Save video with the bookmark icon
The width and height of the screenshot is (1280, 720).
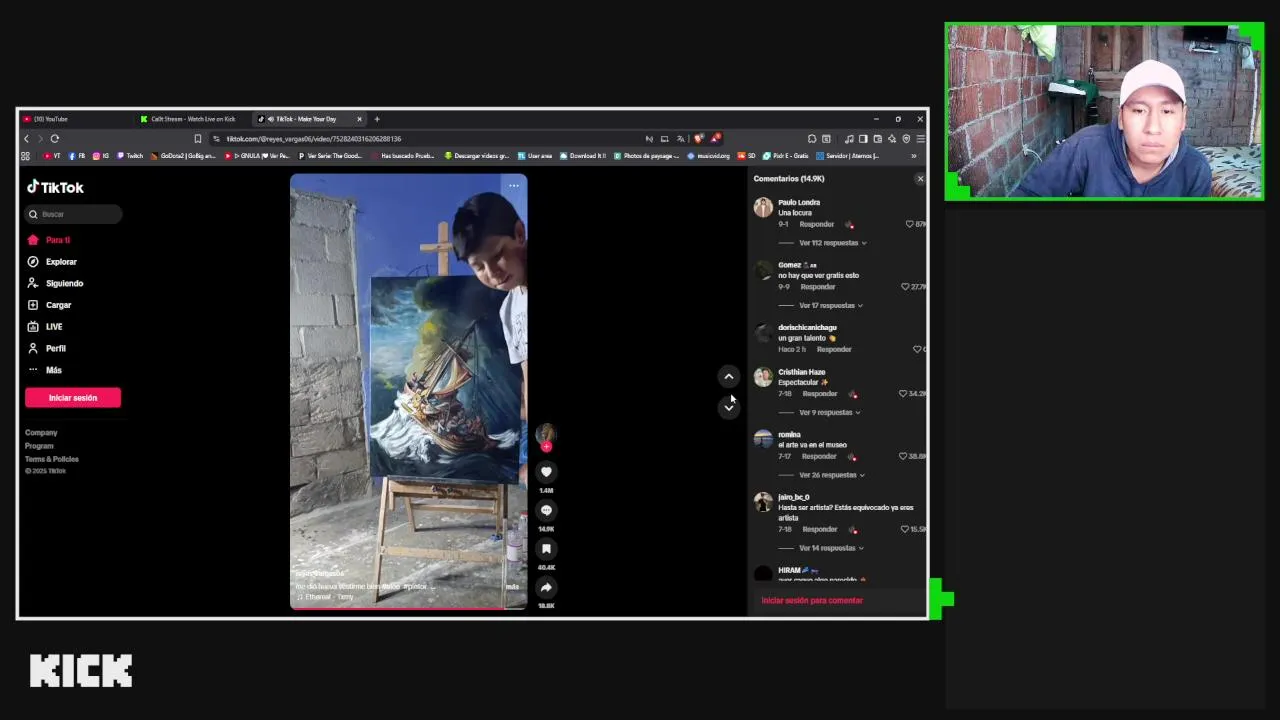click(546, 548)
